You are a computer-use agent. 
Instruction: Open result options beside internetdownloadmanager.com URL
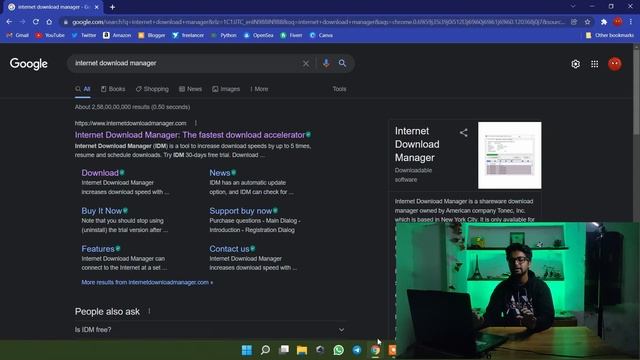click(x=196, y=123)
